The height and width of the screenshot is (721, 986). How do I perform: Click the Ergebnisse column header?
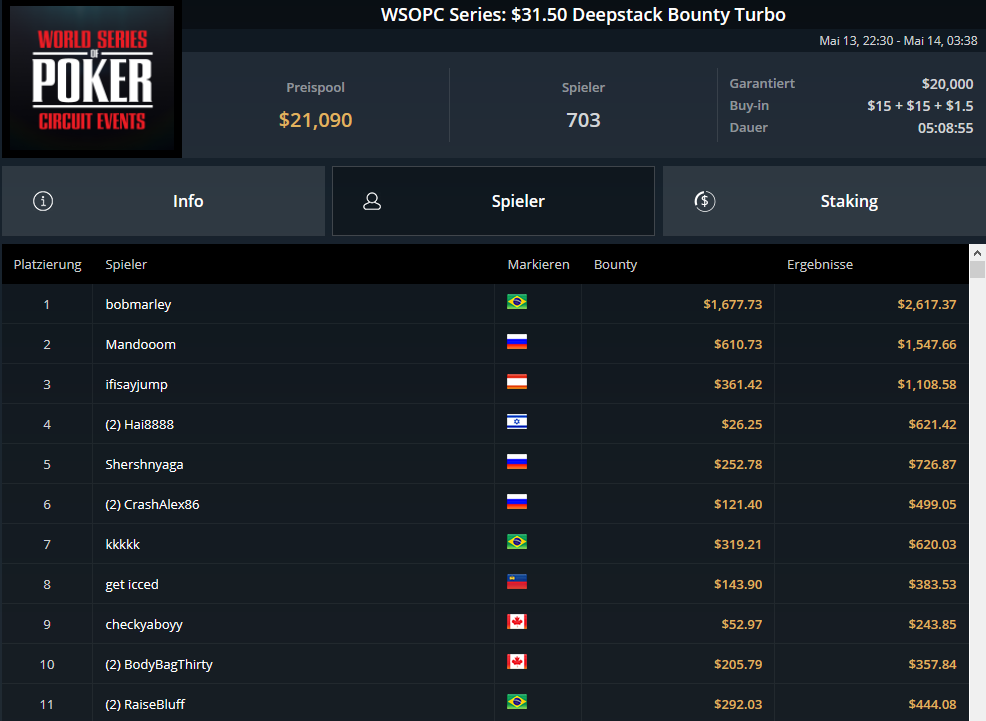(820, 265)
